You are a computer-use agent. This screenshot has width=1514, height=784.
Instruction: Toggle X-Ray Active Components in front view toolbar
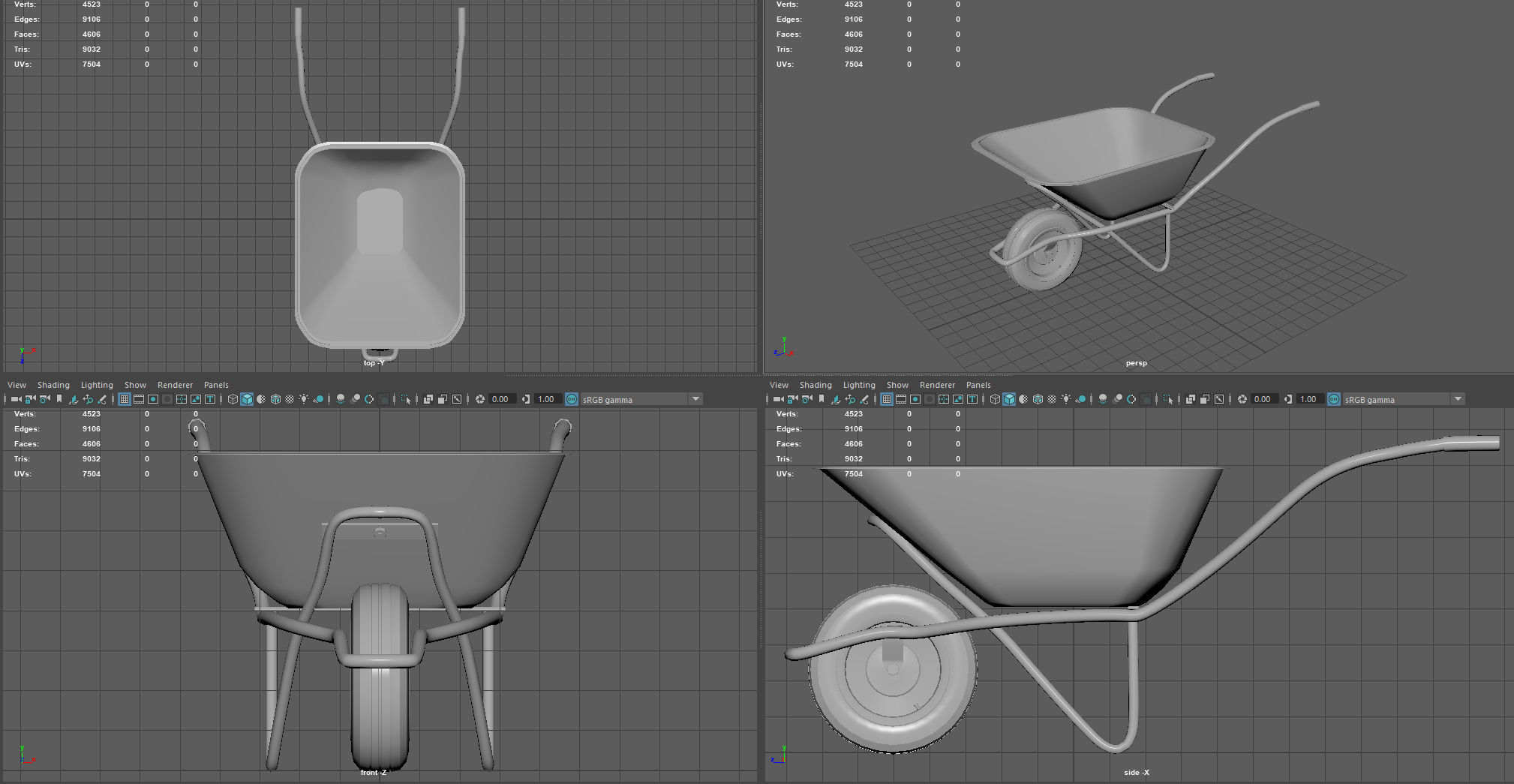pos(443,399)
